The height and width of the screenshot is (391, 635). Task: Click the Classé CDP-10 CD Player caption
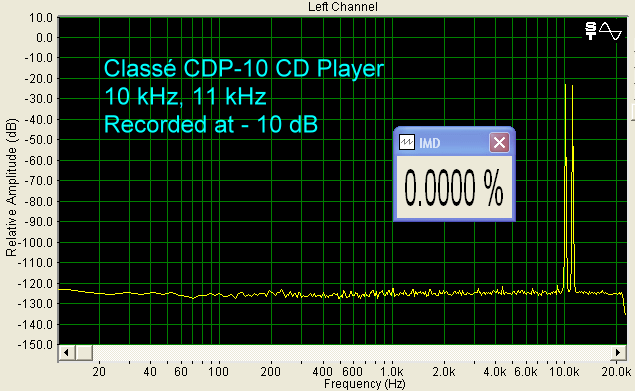[244, 68]
